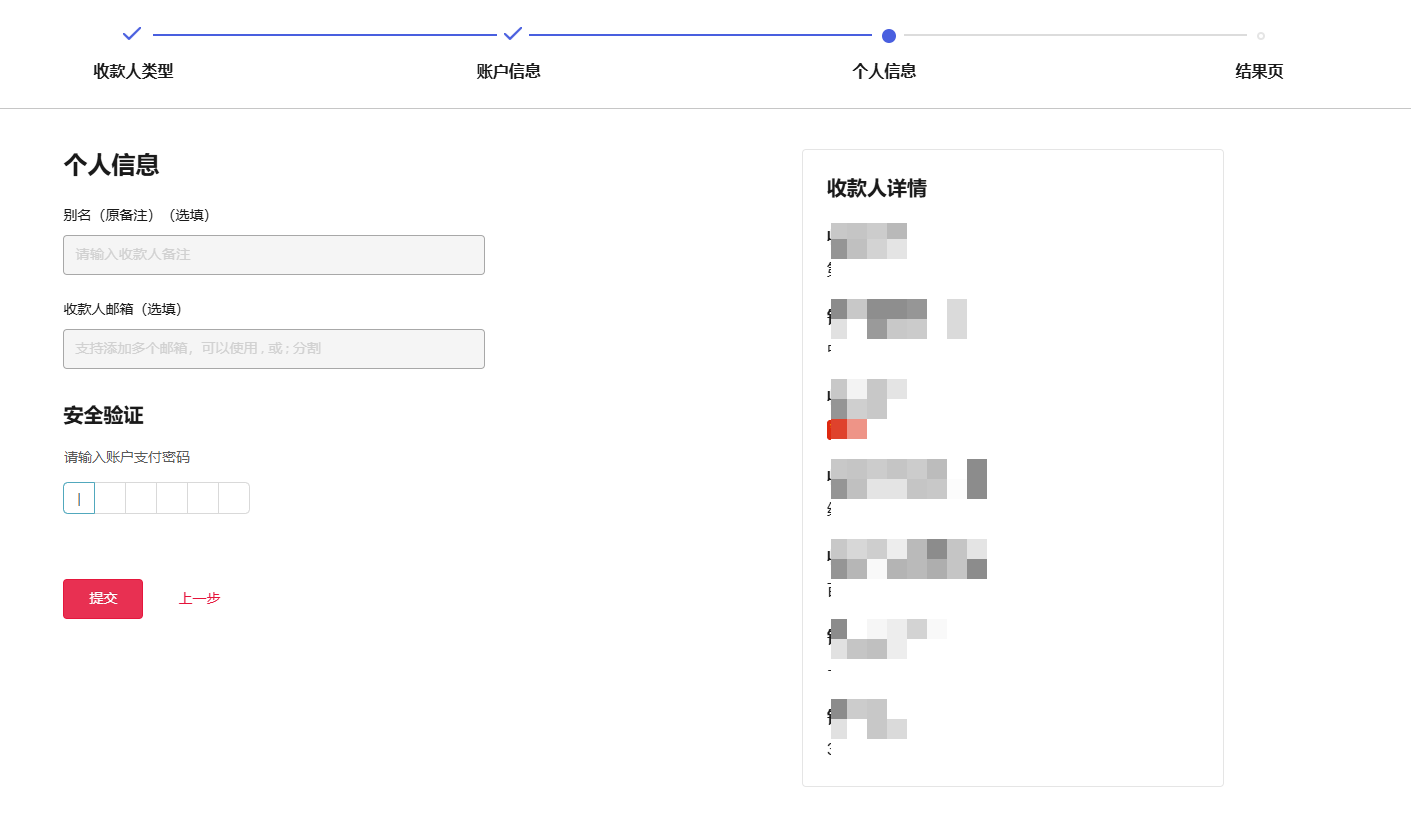Click into the 收款人邮箱 input field
Screen dimensions: 1411x813
[x=274, y=349]
